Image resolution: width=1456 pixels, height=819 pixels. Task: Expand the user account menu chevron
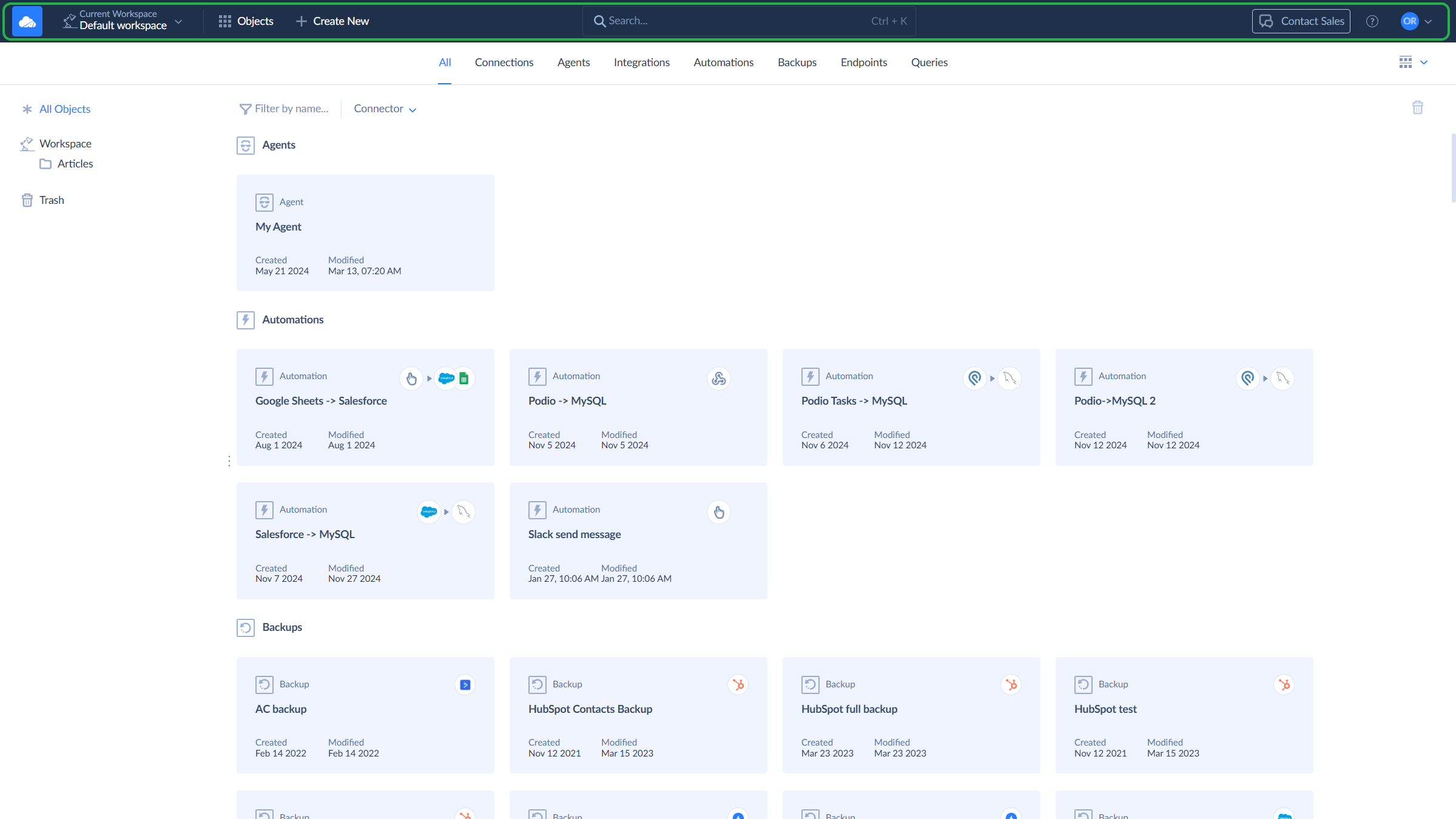point(1428,22)
